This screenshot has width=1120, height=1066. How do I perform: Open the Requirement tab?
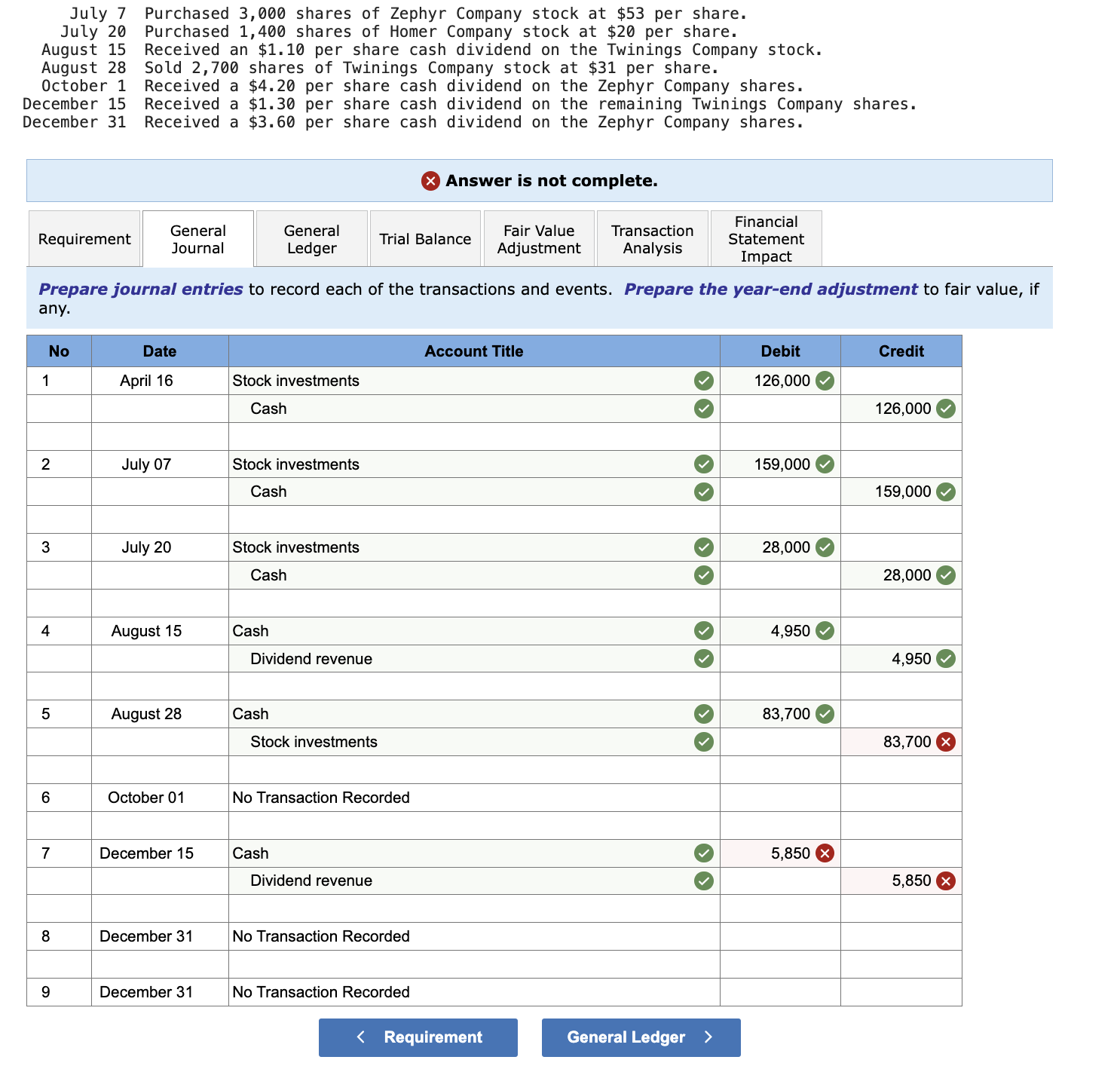point(84,239)
